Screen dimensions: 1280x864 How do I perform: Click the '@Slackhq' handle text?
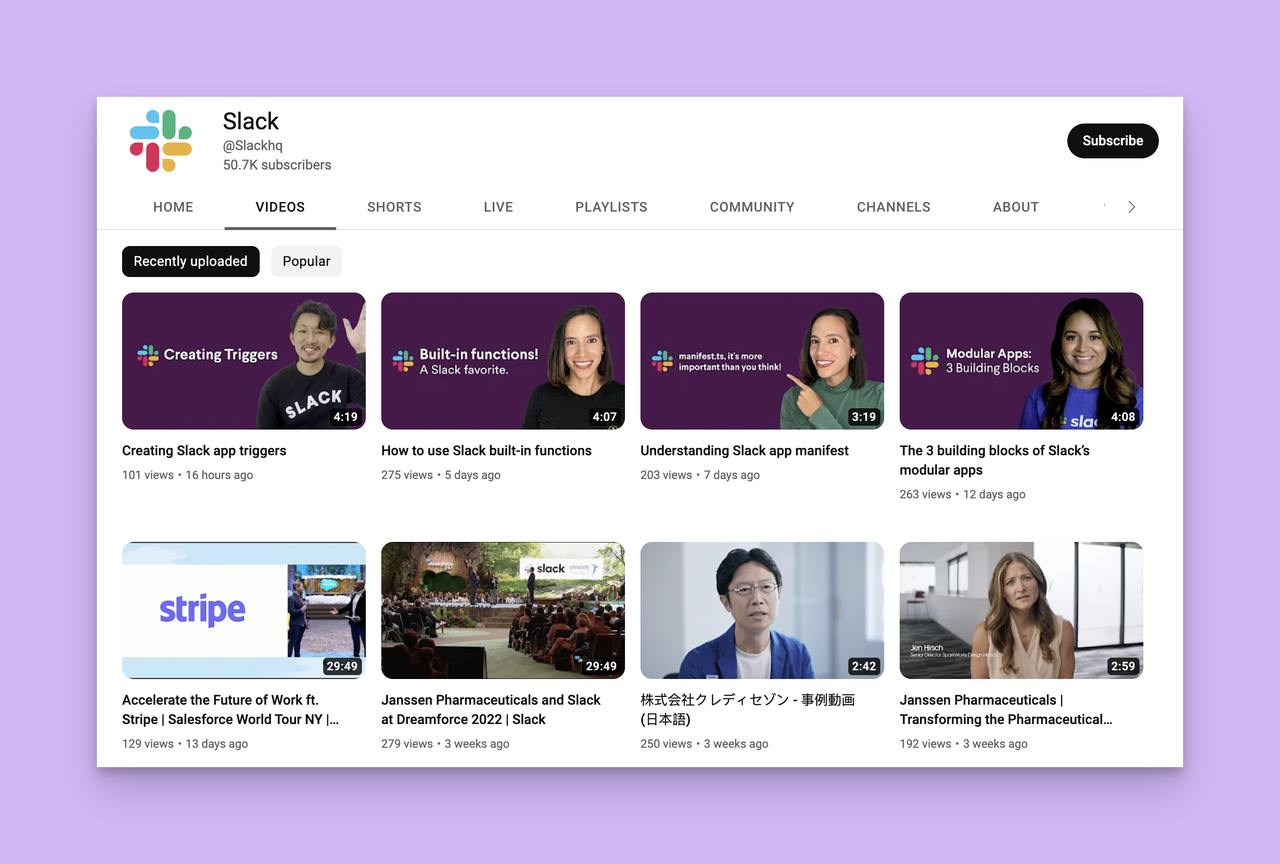click(x=253, y=146)
